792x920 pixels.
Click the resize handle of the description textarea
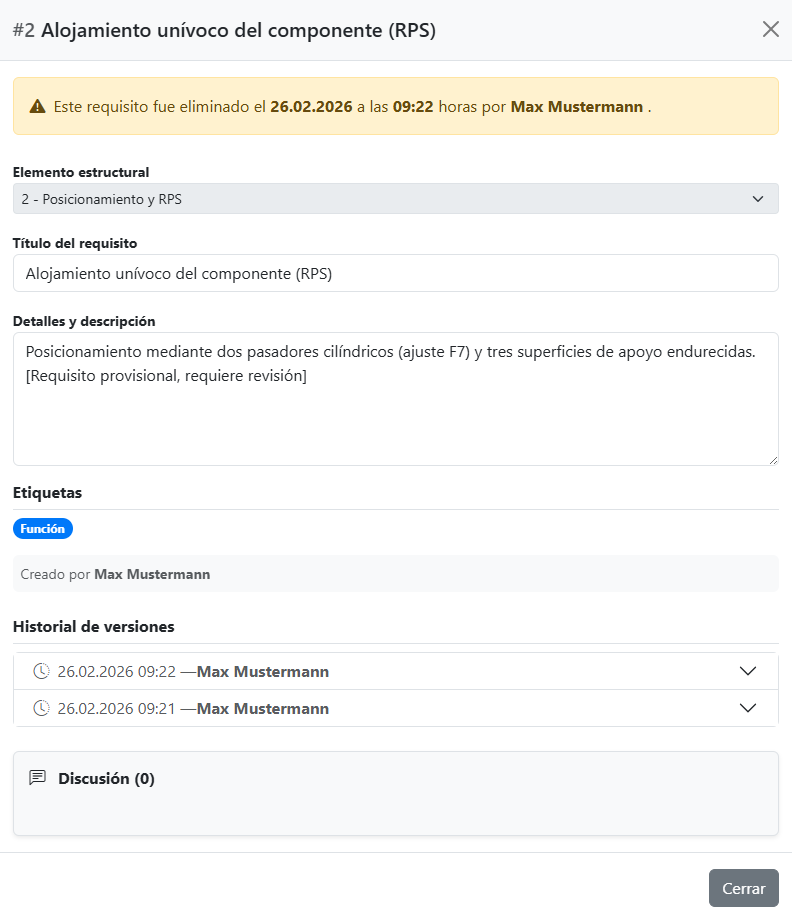772,459
